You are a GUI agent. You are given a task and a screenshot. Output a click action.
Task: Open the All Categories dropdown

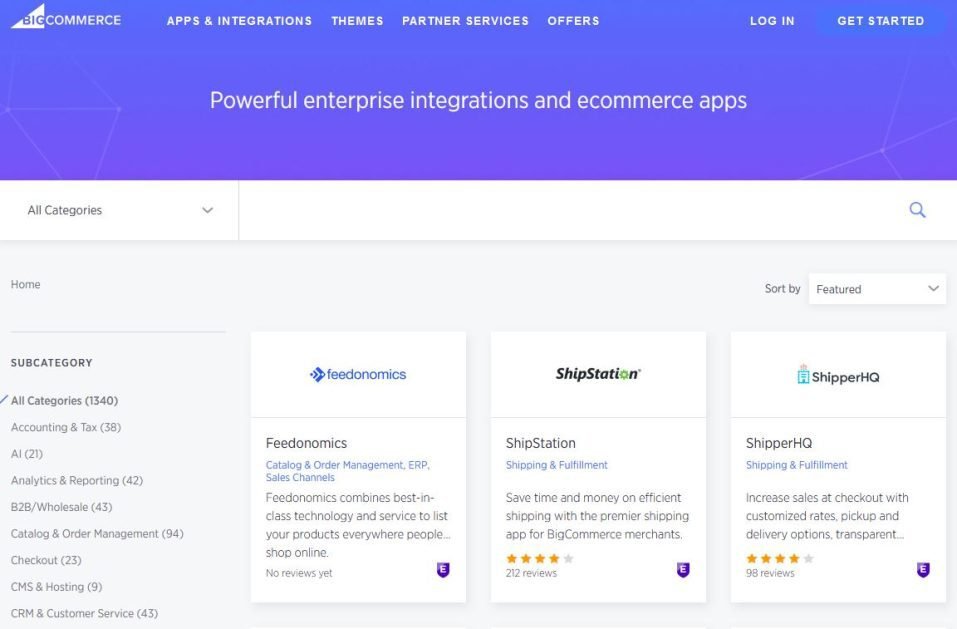pyautogui.click(x=119, y=210)
